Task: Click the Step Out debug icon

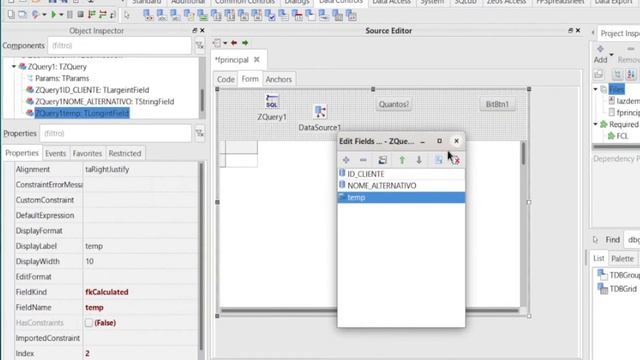Action: 113,15
